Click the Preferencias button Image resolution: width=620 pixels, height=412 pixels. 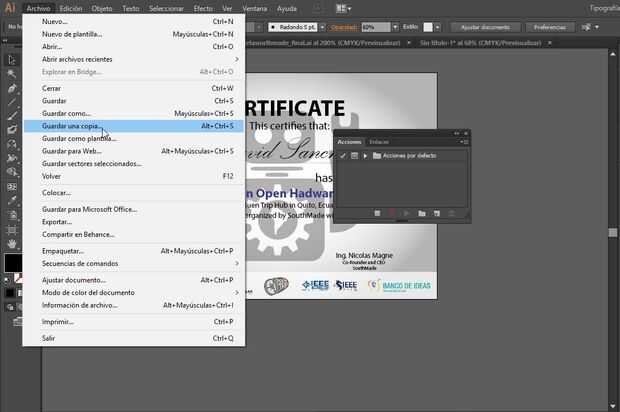(550, 27)
